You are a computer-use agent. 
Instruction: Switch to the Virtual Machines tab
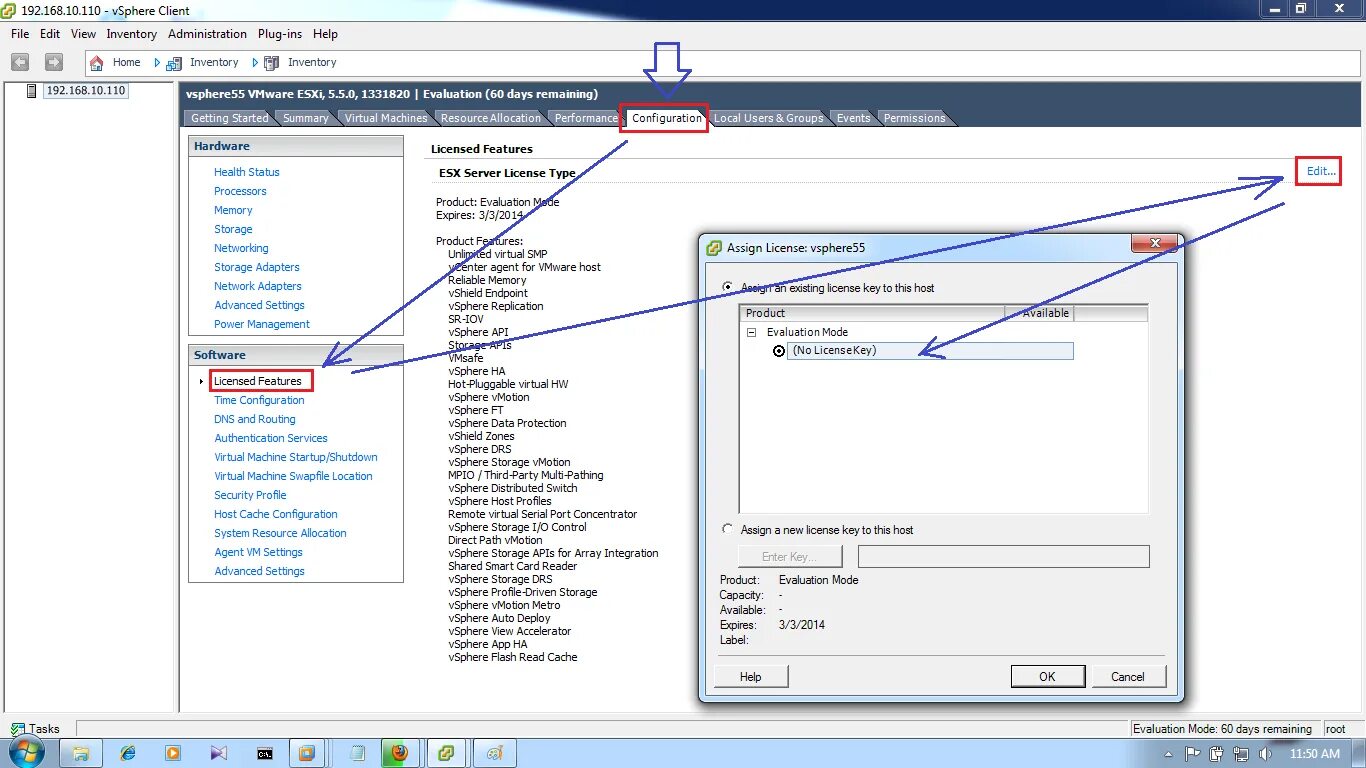point(386,118)
